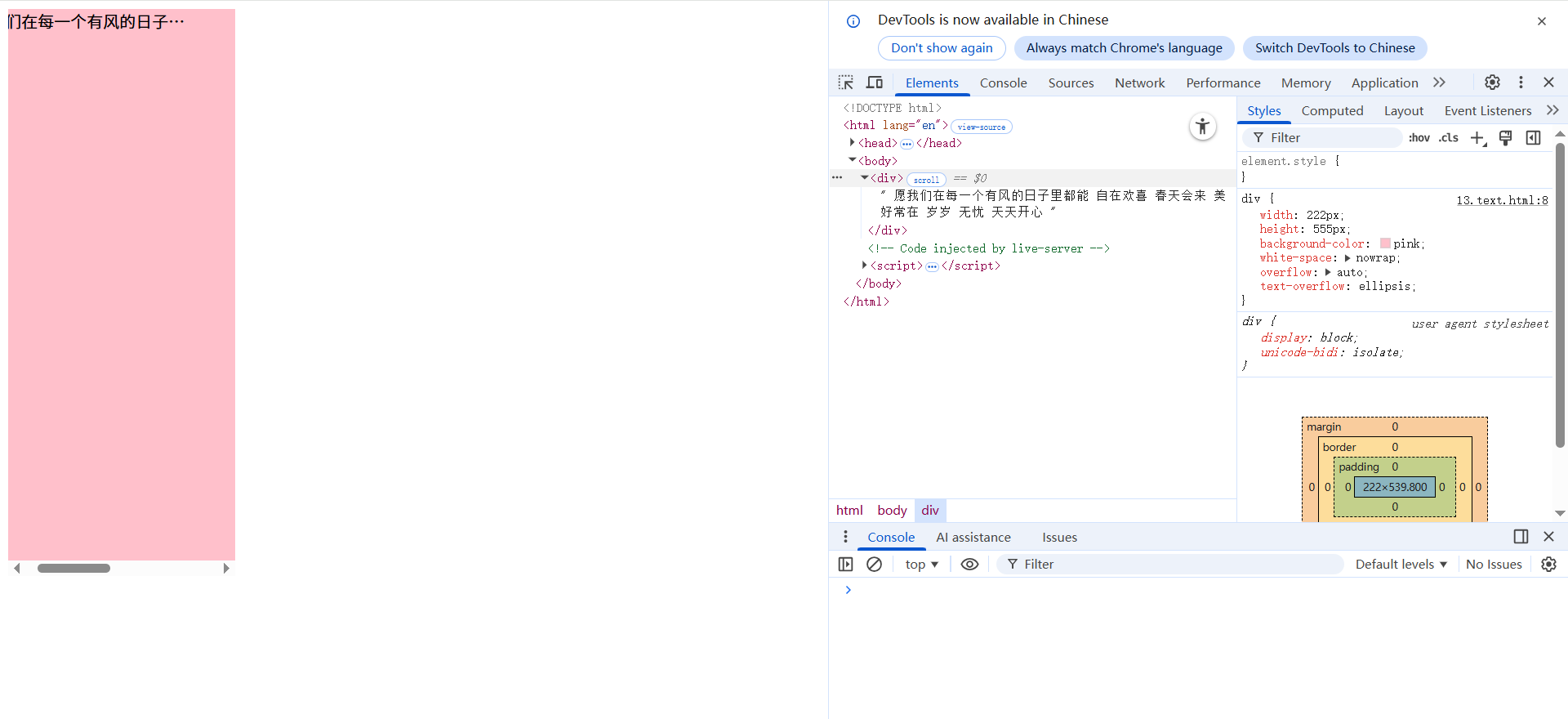Viewport: 1568px width, 719px height.
Task: Collapse the body element node
Action: (852, 160)
